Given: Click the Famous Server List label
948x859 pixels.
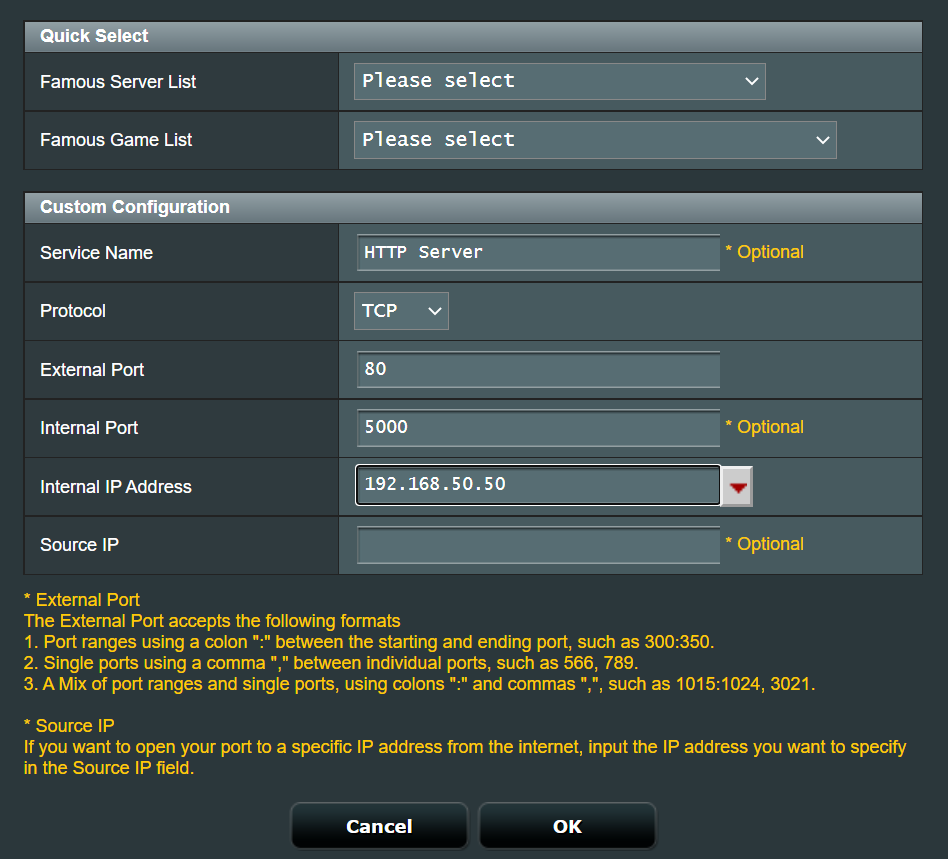Looking at the screenshot, I should click(x=118, y=82).
